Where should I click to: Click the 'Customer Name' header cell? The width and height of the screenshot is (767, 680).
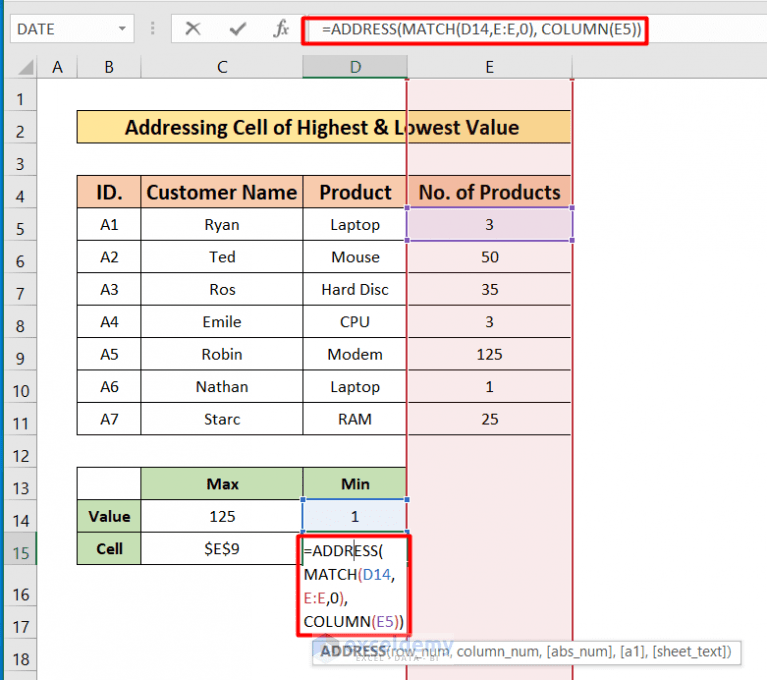[x=222, y=192]
